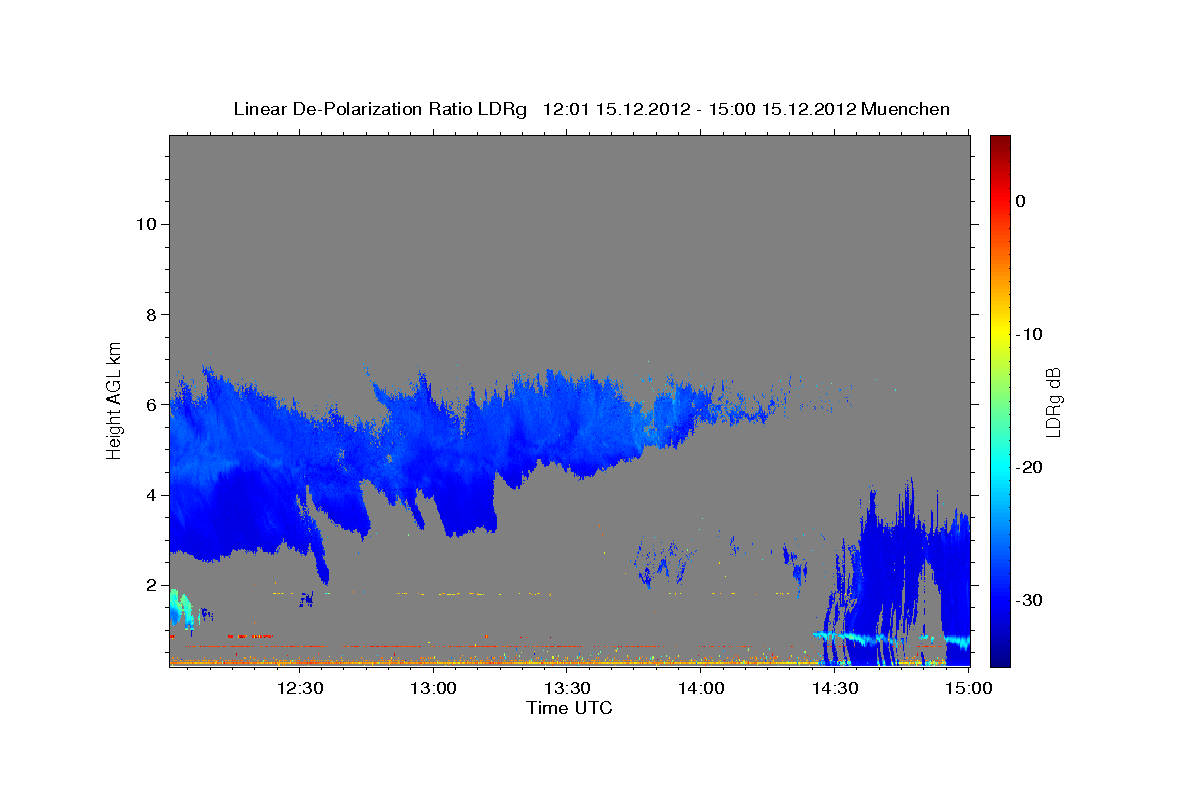
Task: Click the dark red top of the colorbar
Action: (1000, 145)
